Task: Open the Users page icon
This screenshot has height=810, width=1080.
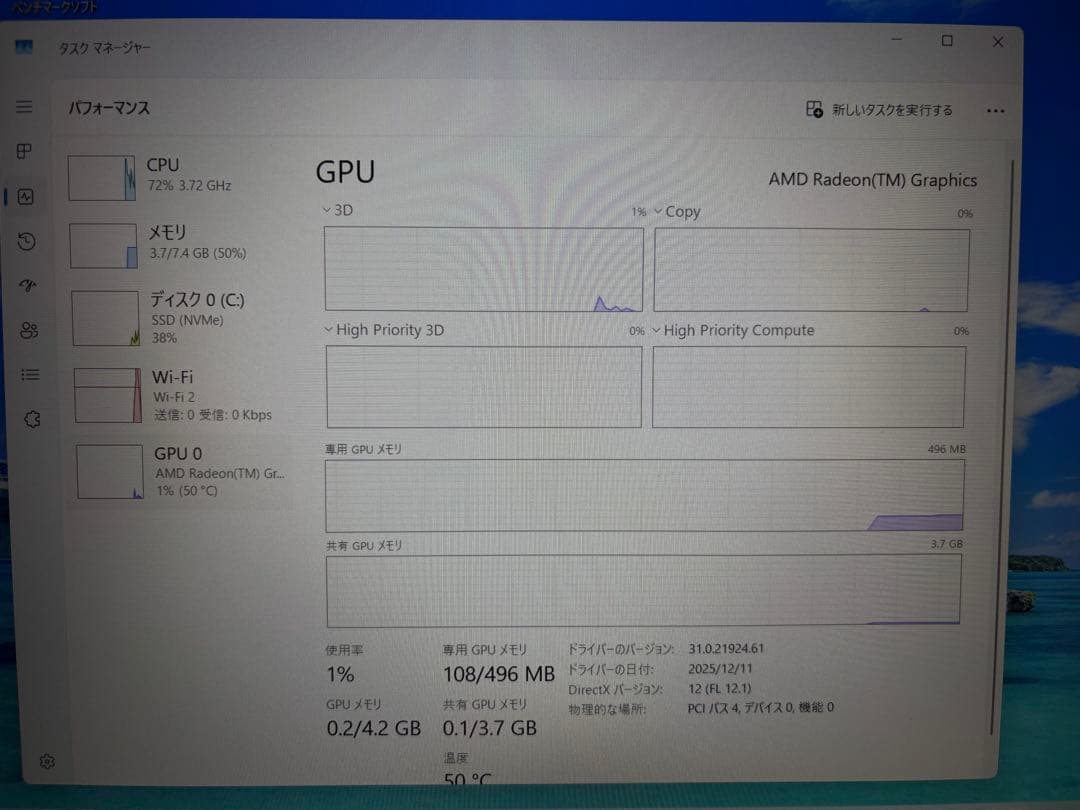Action: coord(28,330)
